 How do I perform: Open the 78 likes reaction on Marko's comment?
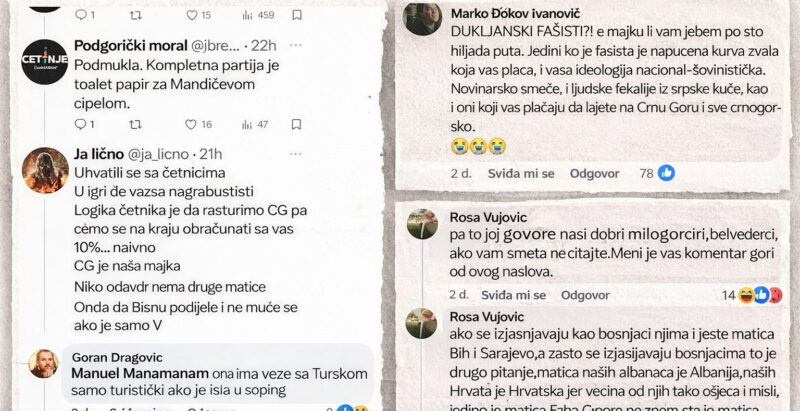[x=658, y=173]
